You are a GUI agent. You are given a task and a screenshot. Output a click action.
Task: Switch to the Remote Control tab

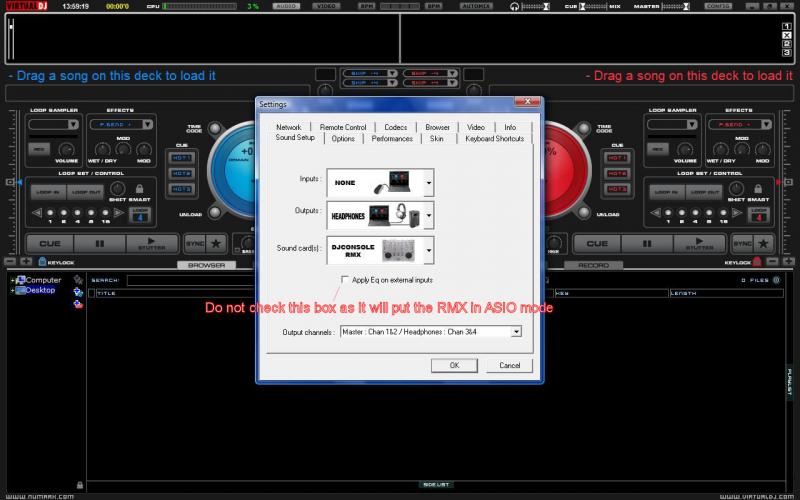343,127
